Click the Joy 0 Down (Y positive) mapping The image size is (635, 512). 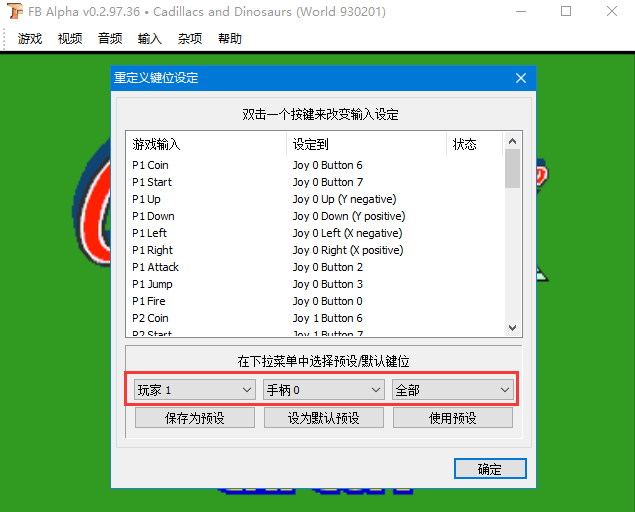[349, 216]
